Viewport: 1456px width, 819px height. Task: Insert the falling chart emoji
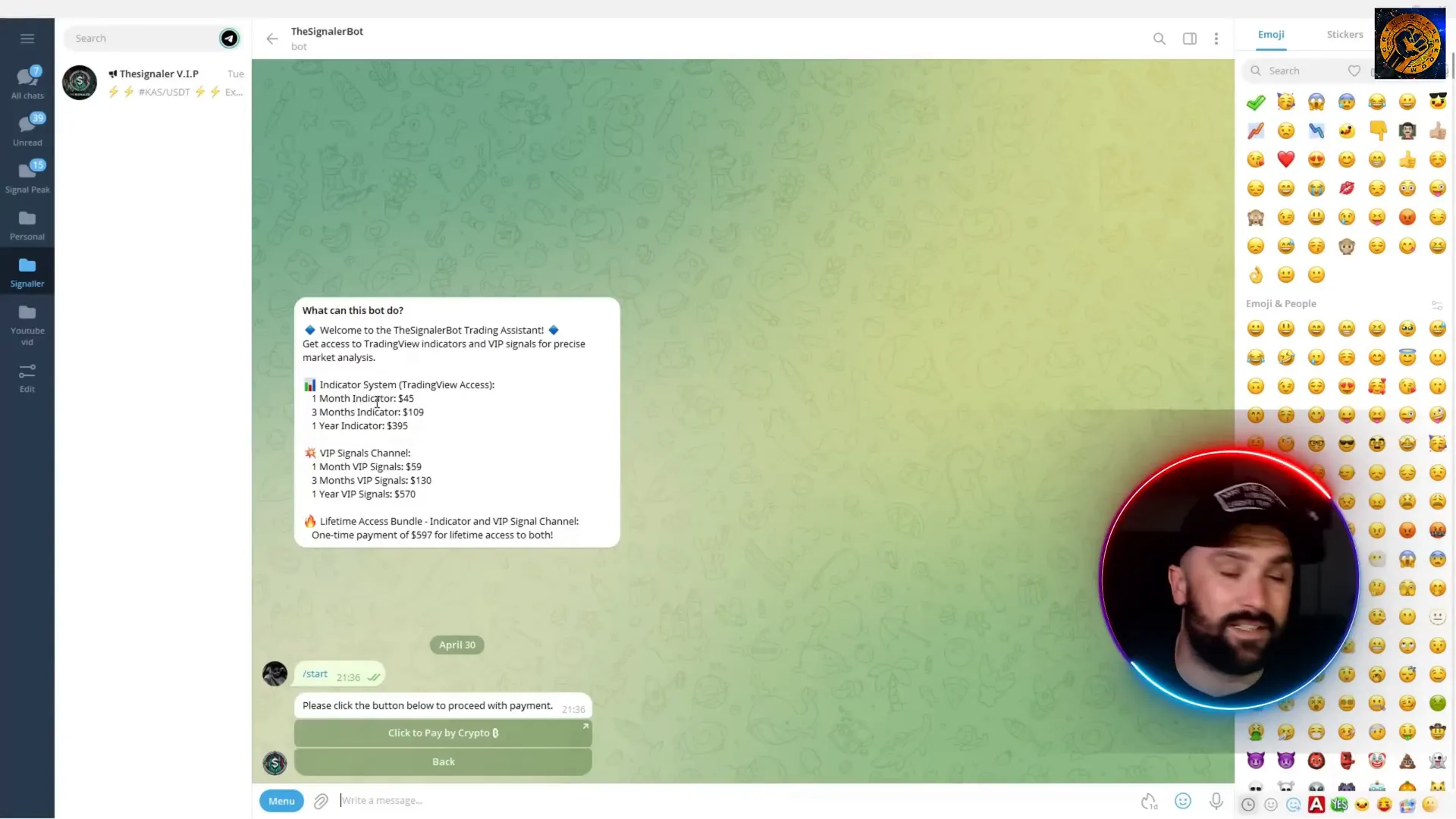[x=1316, y=130]
